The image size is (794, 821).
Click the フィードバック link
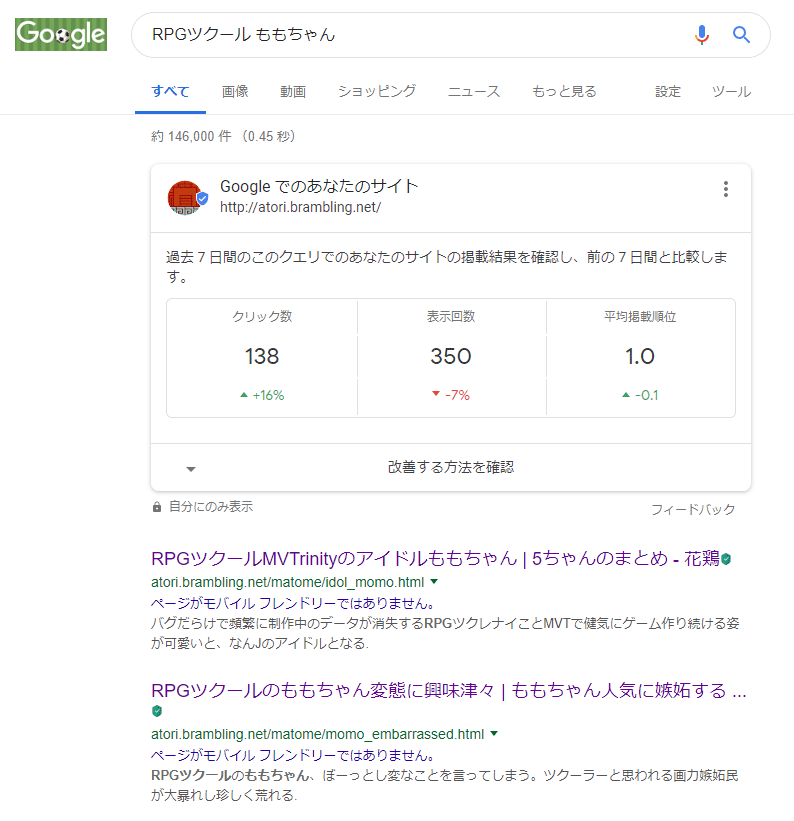pos(693,509)
